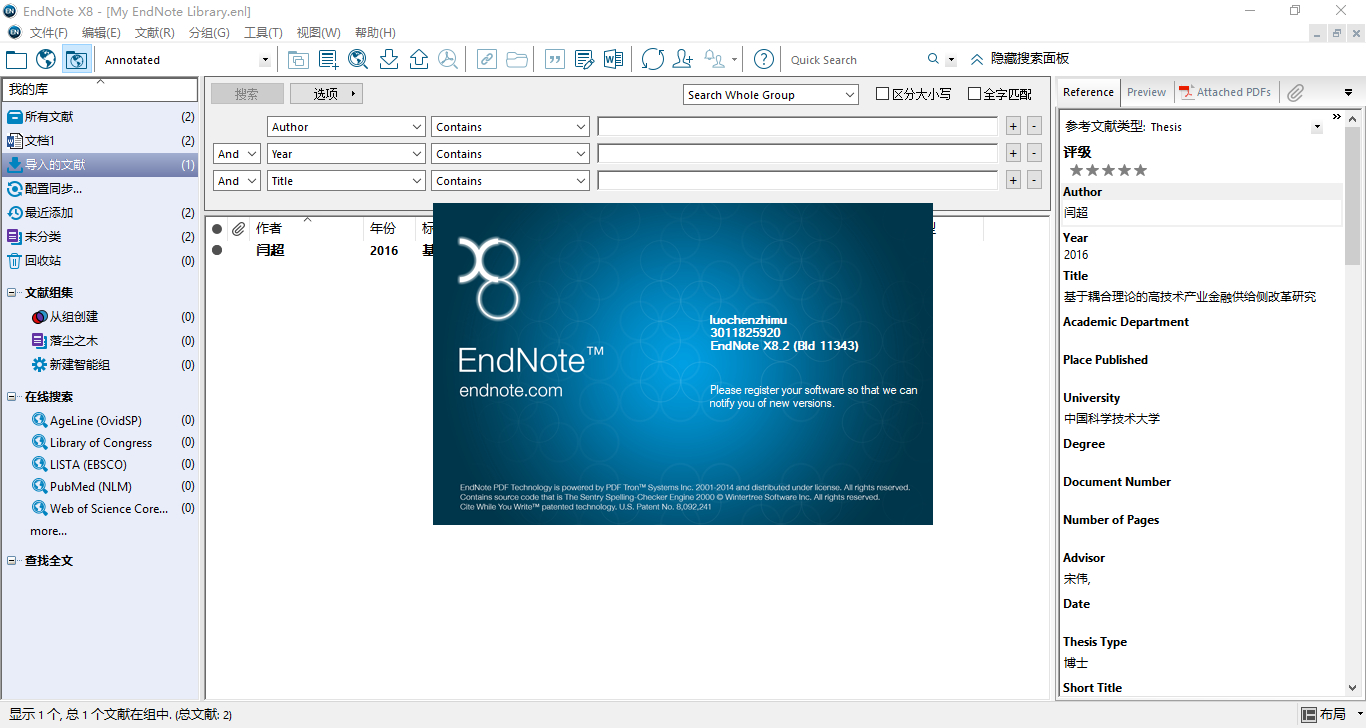This screenshot has width=1366, height=728.
Task: Open the Online Search toolbar icon
Action: point(358,60)
